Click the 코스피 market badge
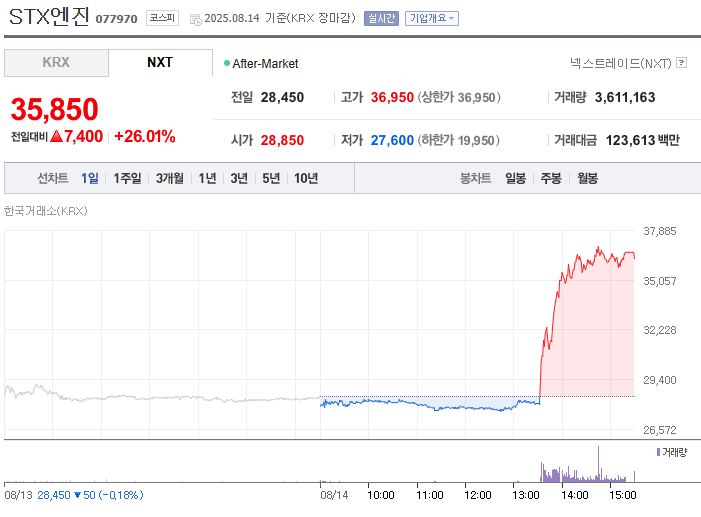This screenshot has width=701, height=517. pyautogui.click(x=162, y=18)
